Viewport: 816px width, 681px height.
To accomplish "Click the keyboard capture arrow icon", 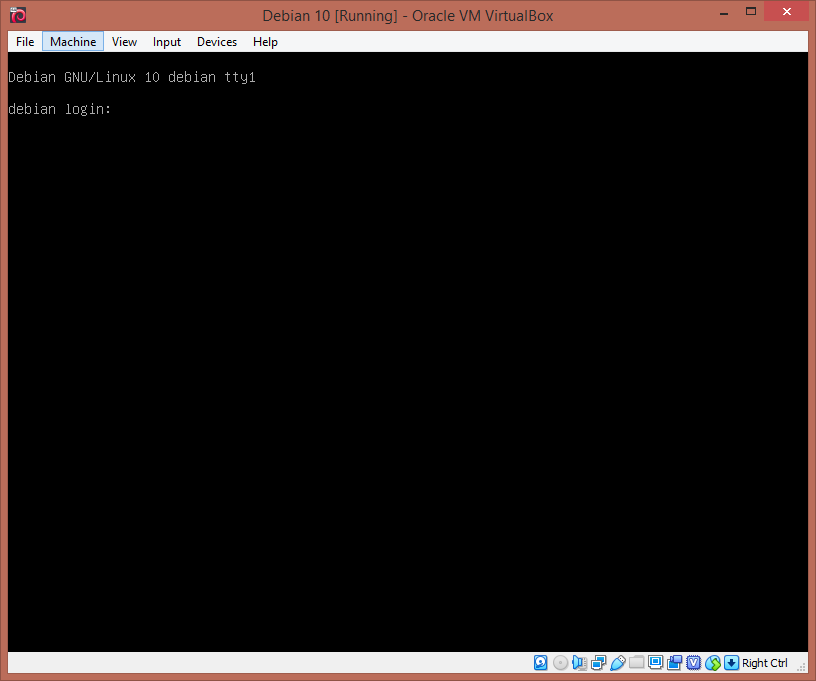I will tap(731, 662).
